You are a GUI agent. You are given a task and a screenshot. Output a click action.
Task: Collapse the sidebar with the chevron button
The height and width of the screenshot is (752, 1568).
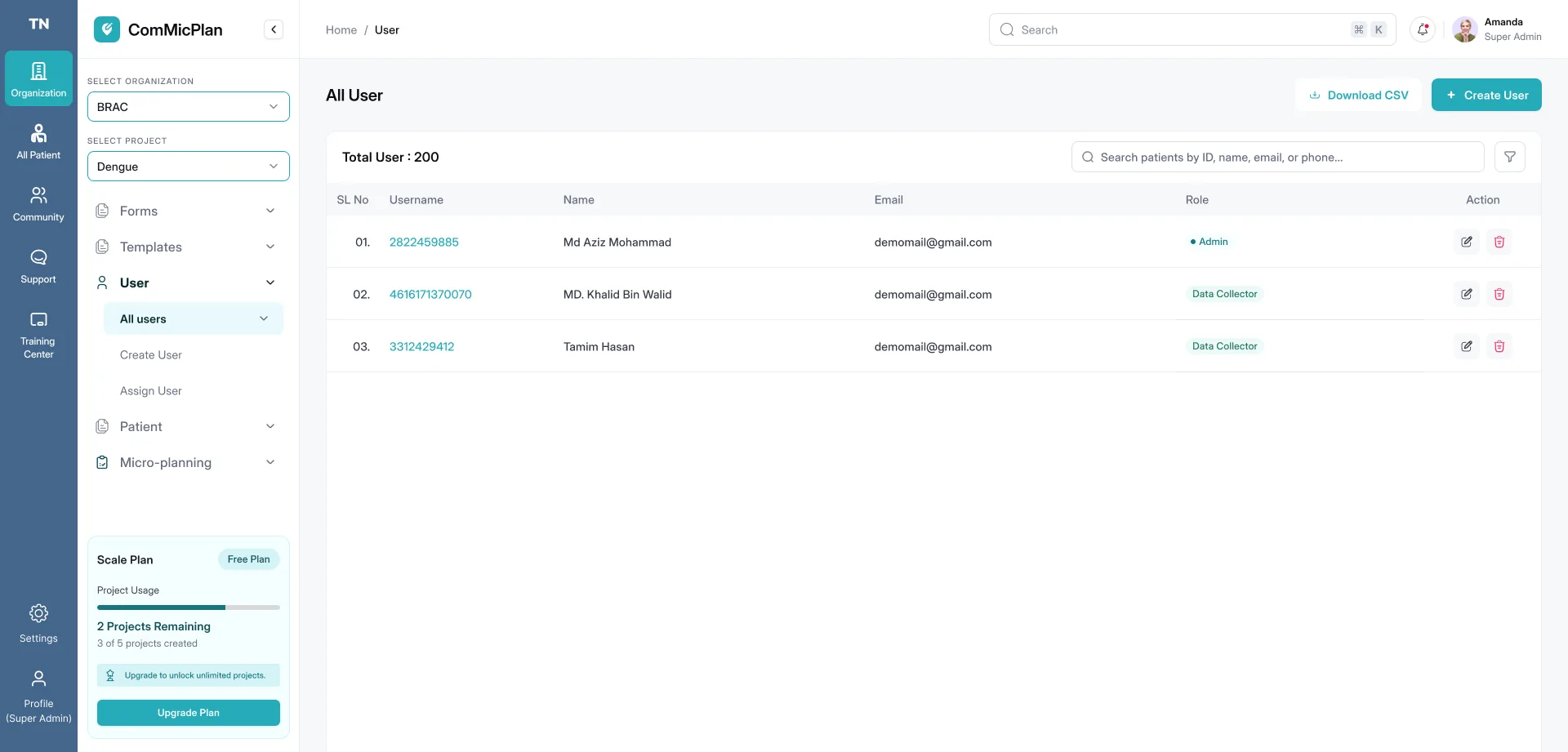[274, 29]
